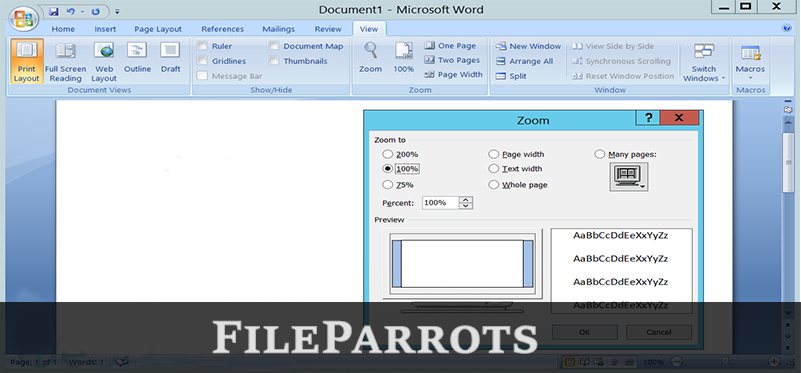Open the Many pages monitor dropdown
This screenshot has height=373, width=801.
629,177
